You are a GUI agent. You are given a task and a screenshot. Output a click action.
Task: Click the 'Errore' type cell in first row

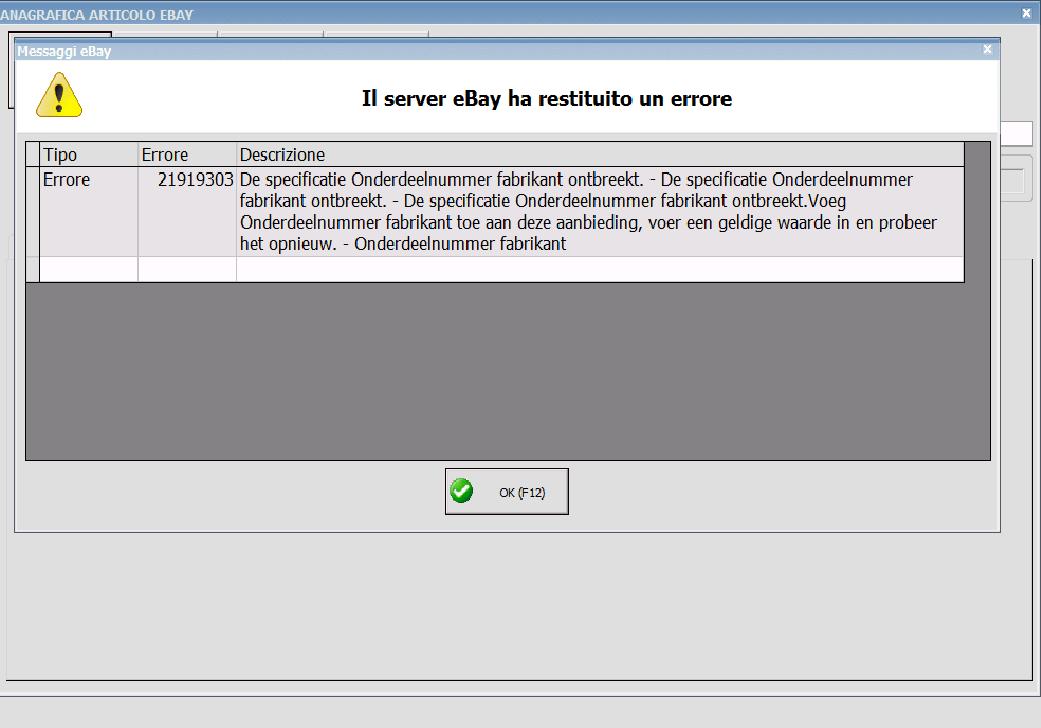[88, 212]
